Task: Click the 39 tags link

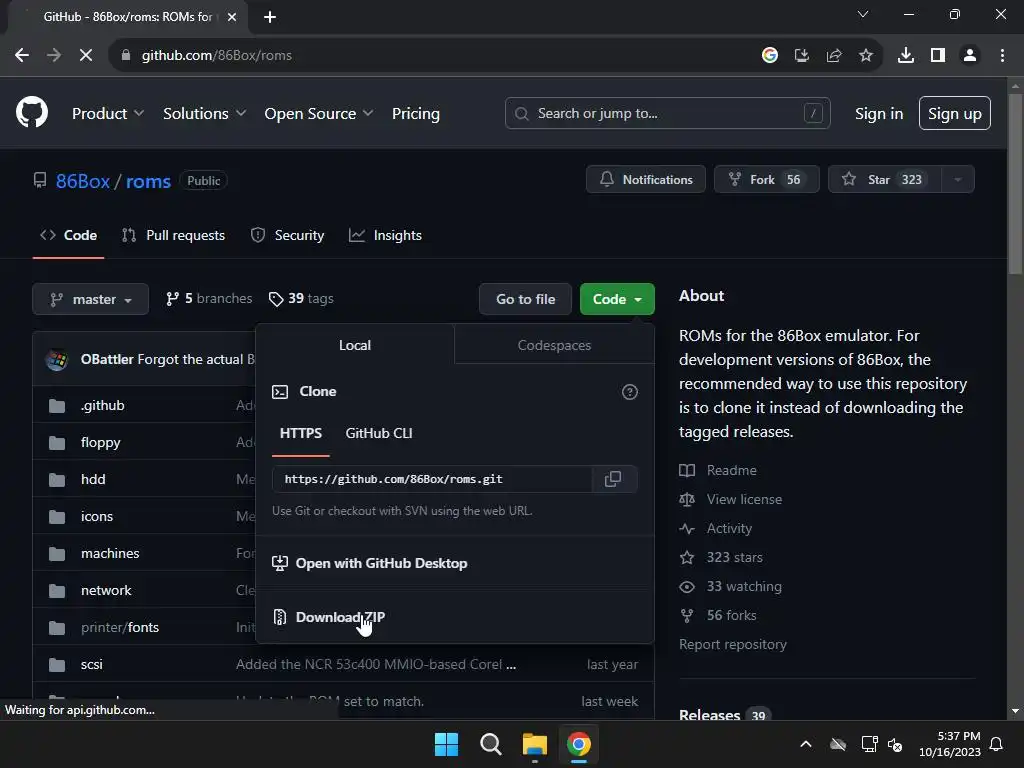Action: pos(301,298)
